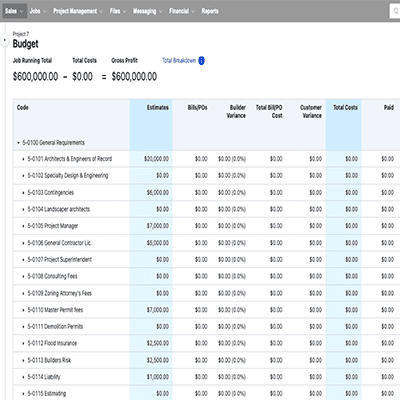Expand 5-0102 Specialty Design & Engineering row
The height and width of the screenshot is (400, 400).
click(23, 176)
